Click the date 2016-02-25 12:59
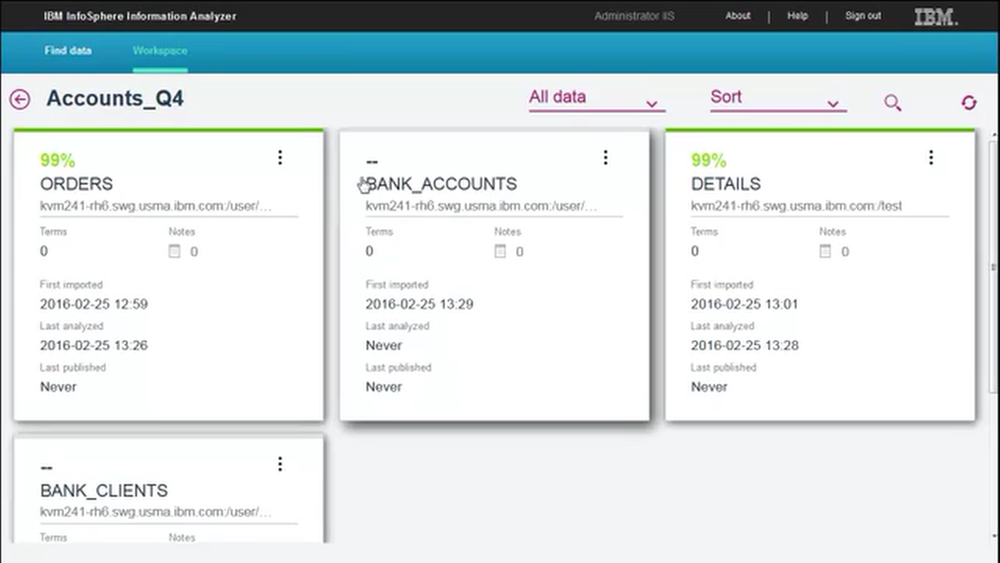The width and height of the screenshot is (1000, 563). [94, 304]
